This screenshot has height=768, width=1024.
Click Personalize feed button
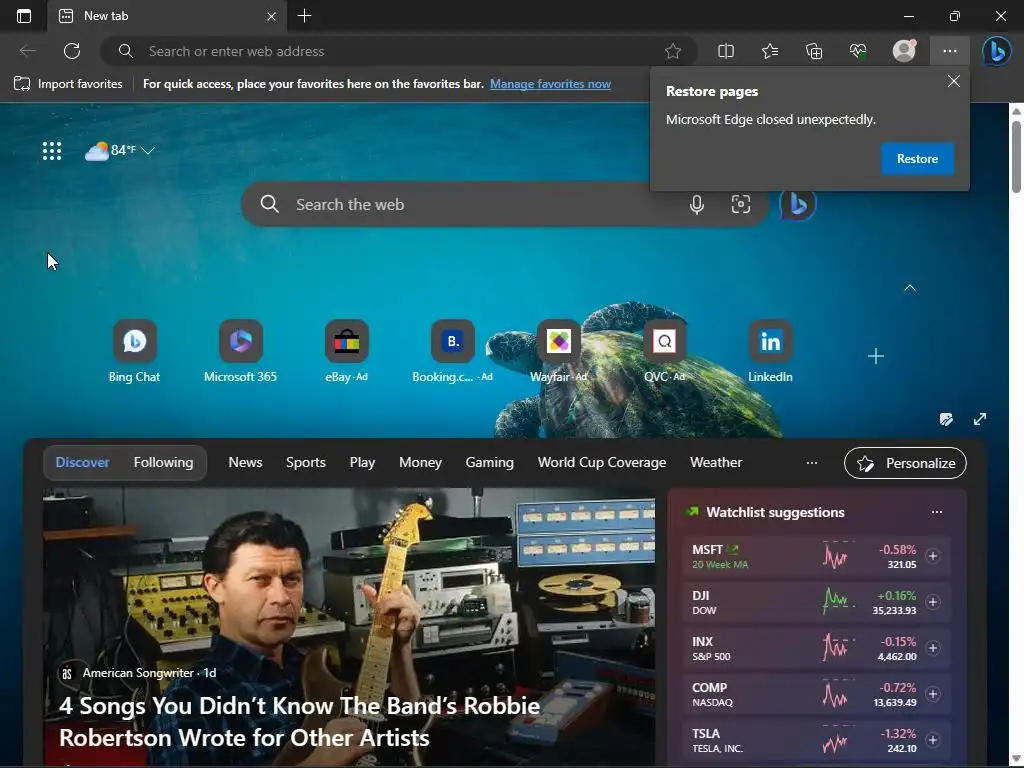(905, 463)
